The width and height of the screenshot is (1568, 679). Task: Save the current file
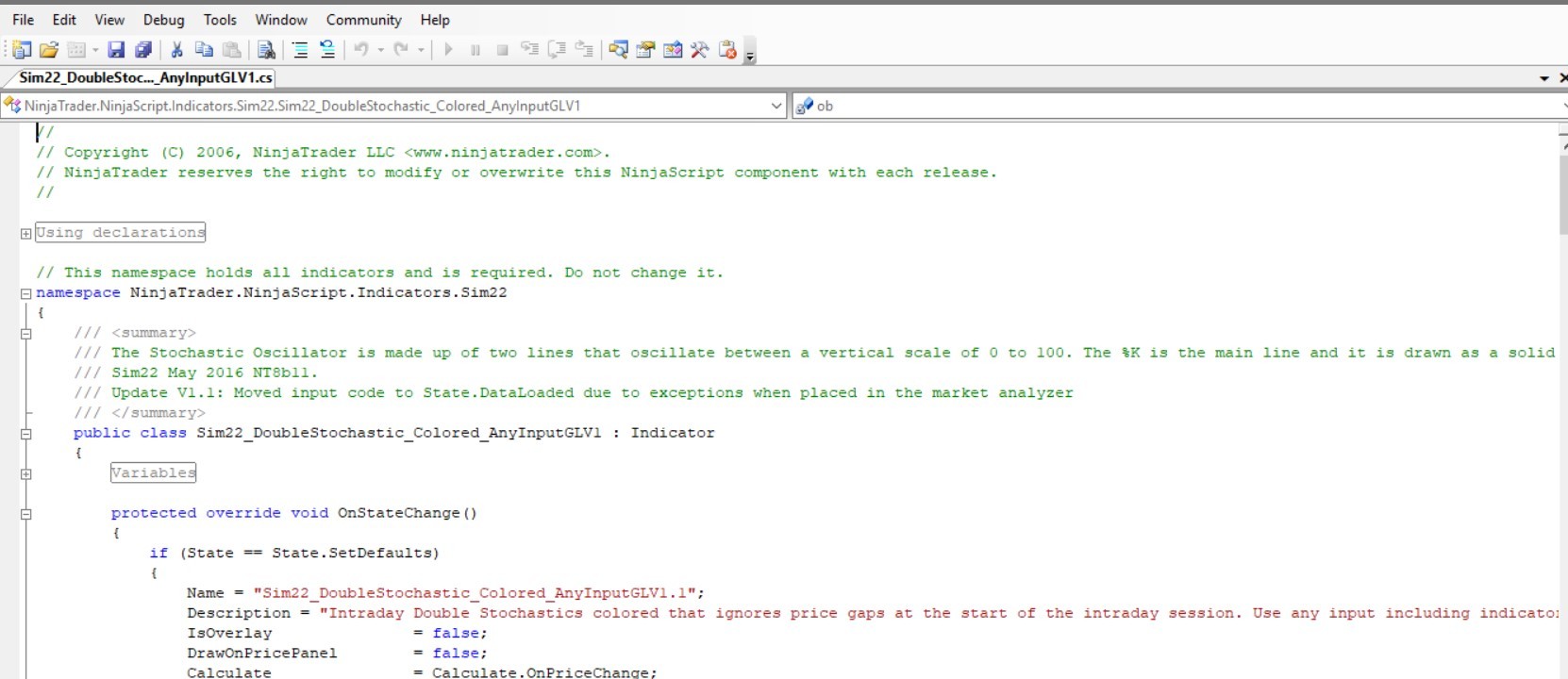116,50
